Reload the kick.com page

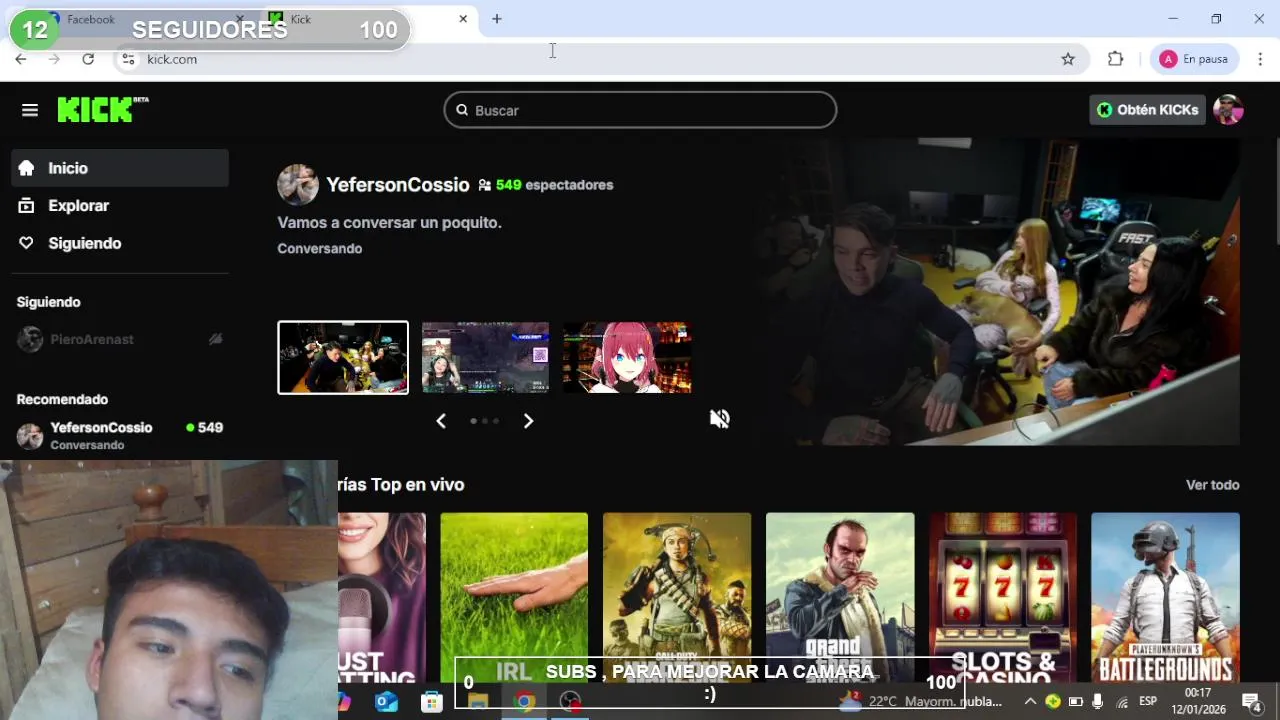(x=88, y=59)
